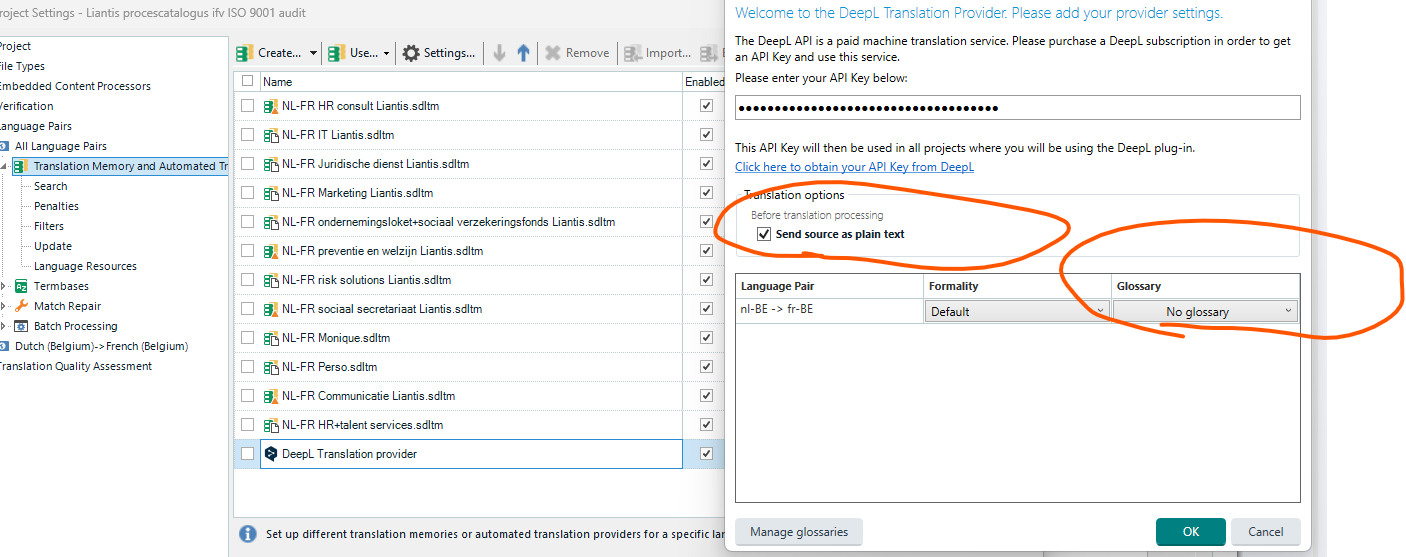Expand the Batch Processing tree node

pos(4,326)
